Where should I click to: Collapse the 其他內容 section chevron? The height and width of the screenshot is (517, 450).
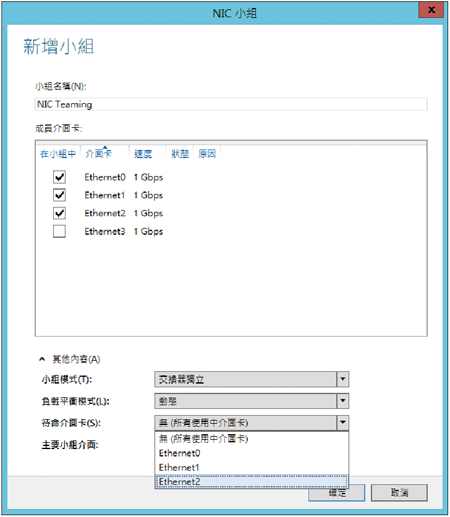(x=42, y=359)
